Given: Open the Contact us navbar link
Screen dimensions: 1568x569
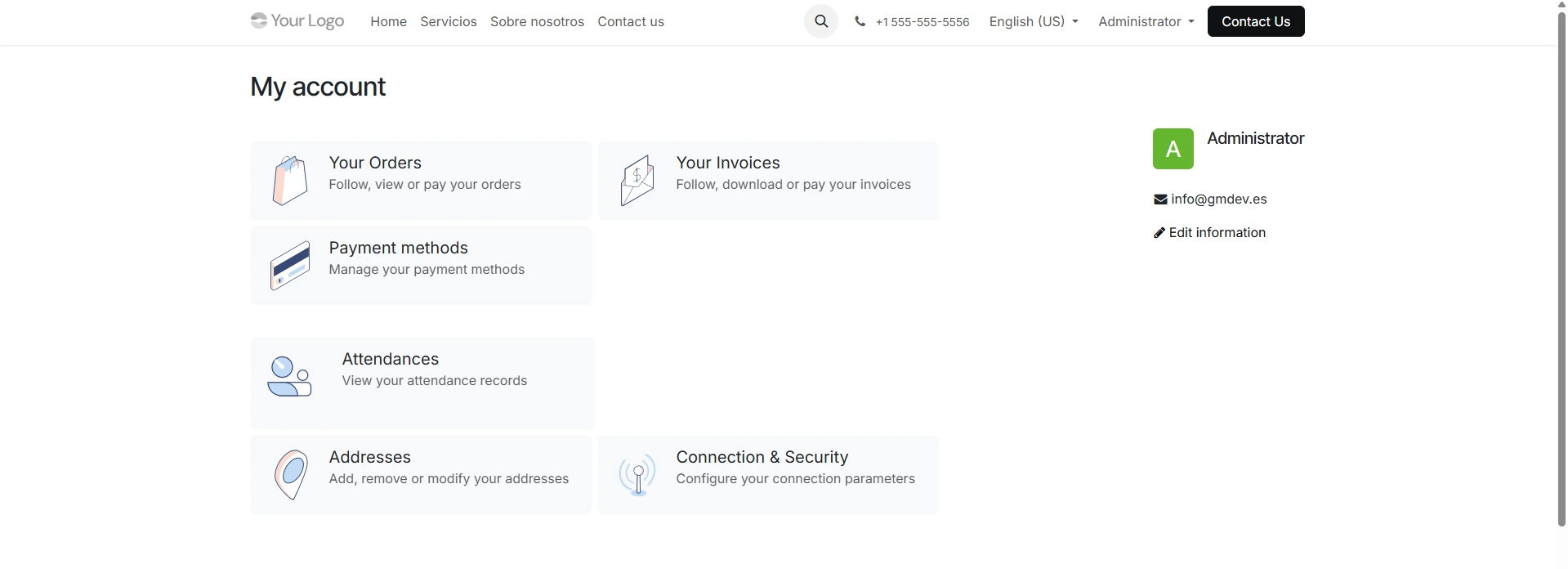Looking at the screenshot, I should click(630, 22).
